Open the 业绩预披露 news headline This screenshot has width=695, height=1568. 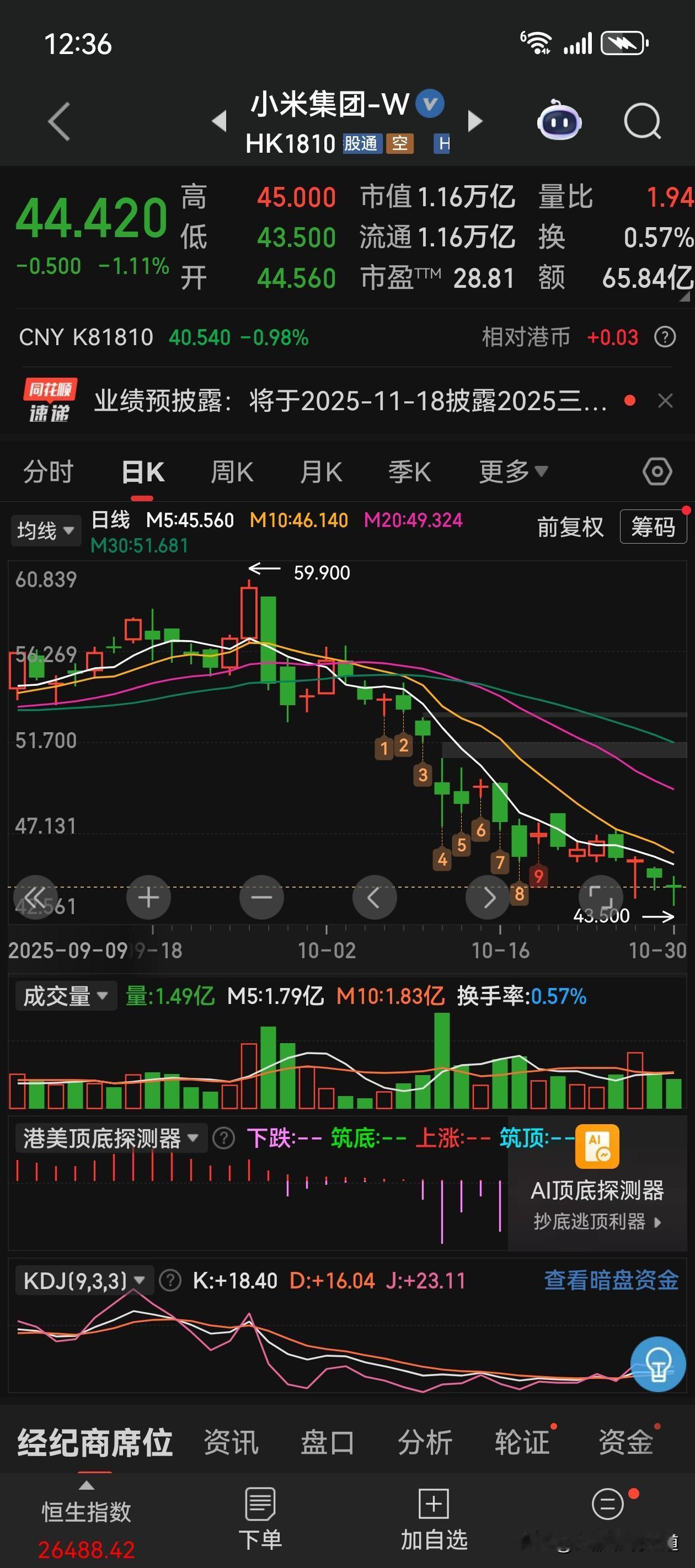pyautogui.click(x=350, y=400)
